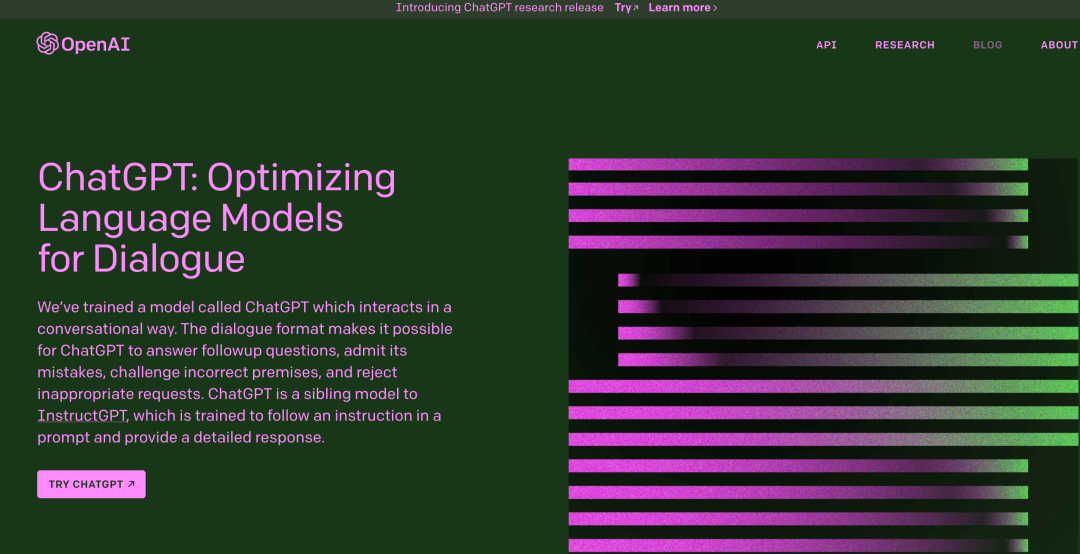
Task: Click the OpenAI logo
Action: (83, 44)
